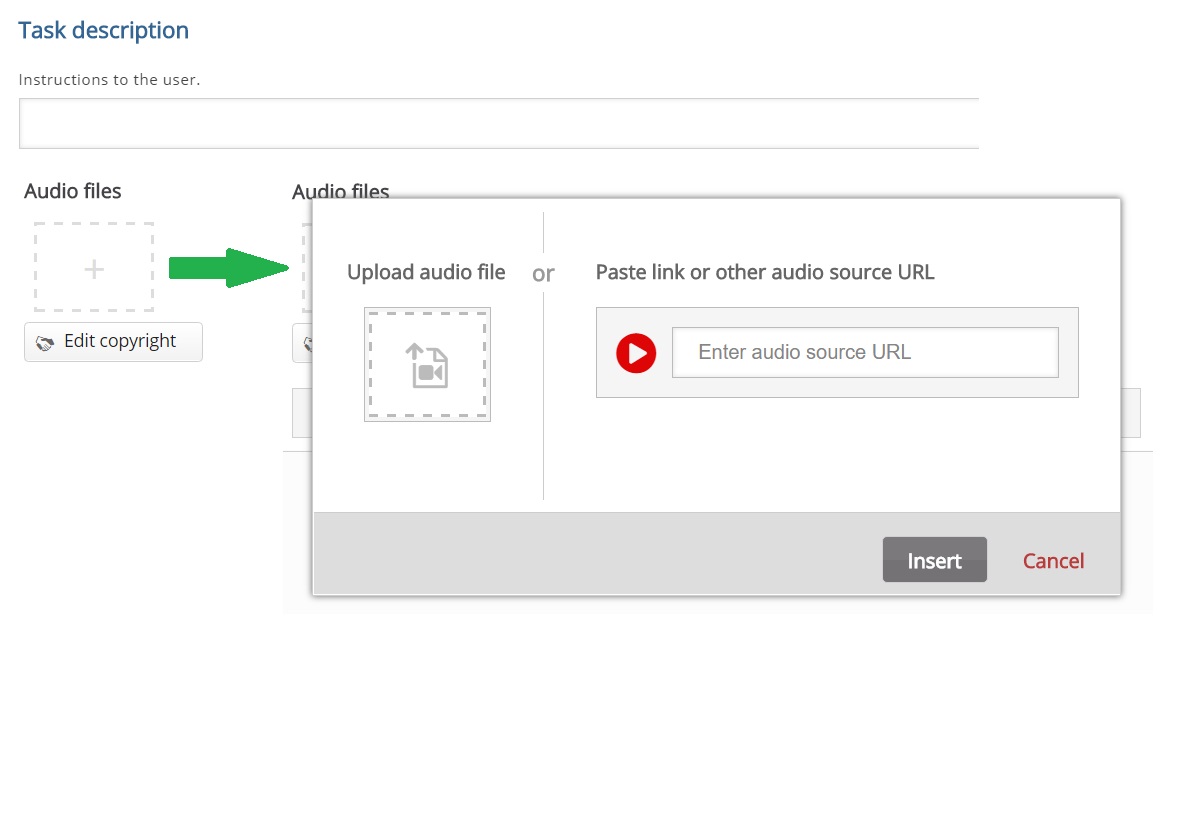Click the Task description heading
Screen dimensions: 1200x831
103,30
